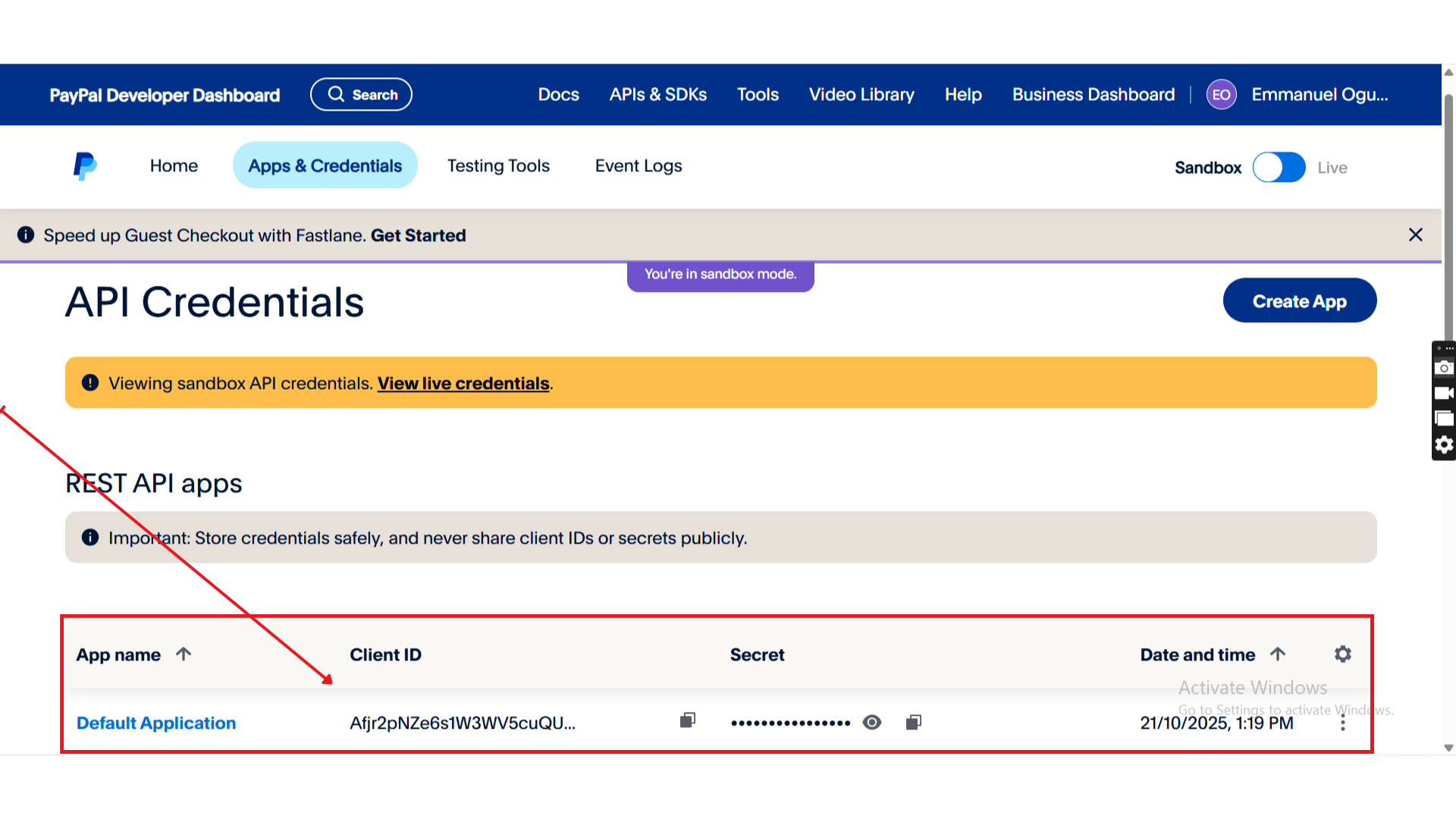The width and height of the screenshot is (1456, 819).
Task: Open Default Application row options menu
Action: (x=1343, y=723)
